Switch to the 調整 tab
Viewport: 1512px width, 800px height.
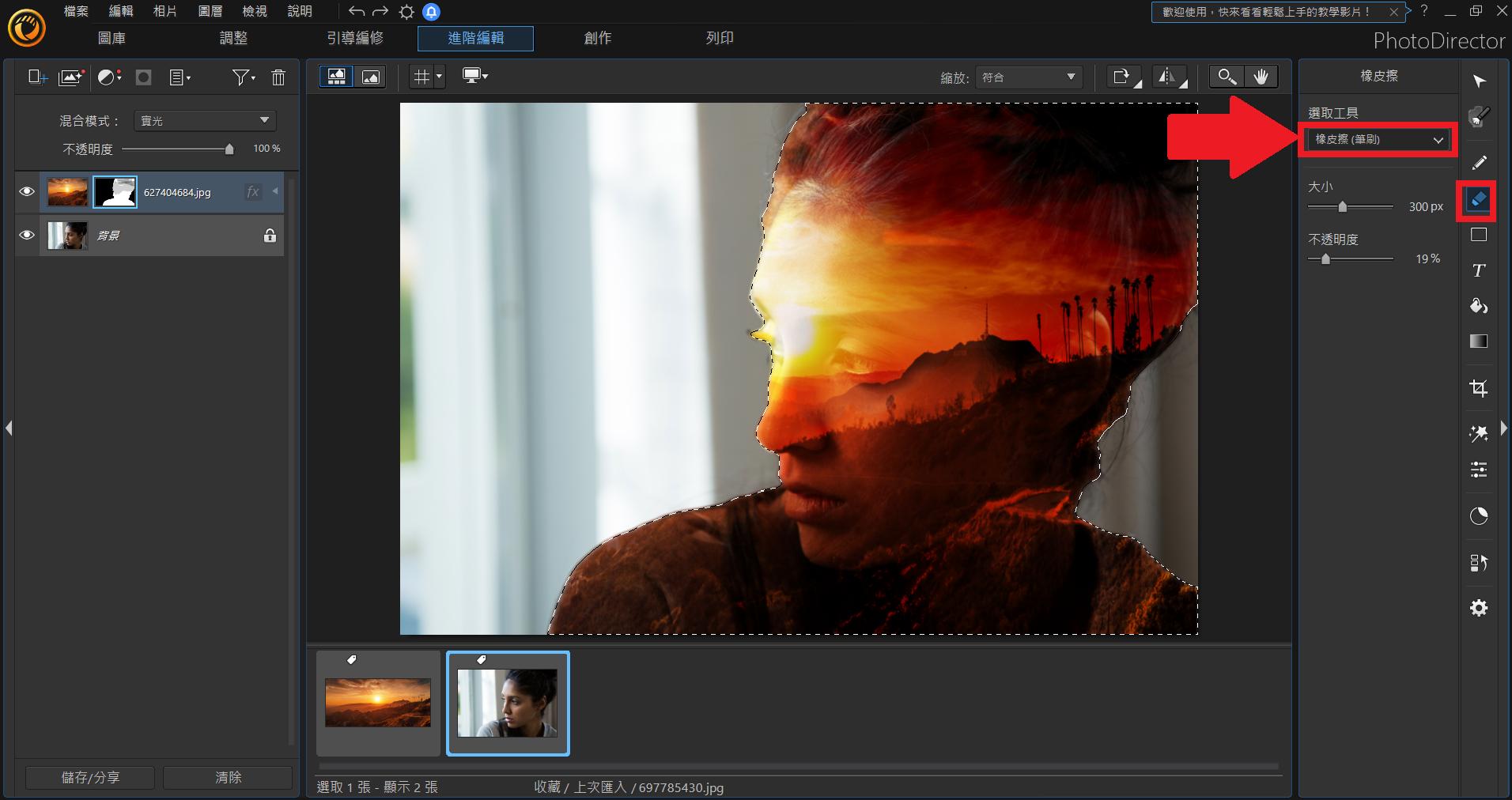(233, 38)
